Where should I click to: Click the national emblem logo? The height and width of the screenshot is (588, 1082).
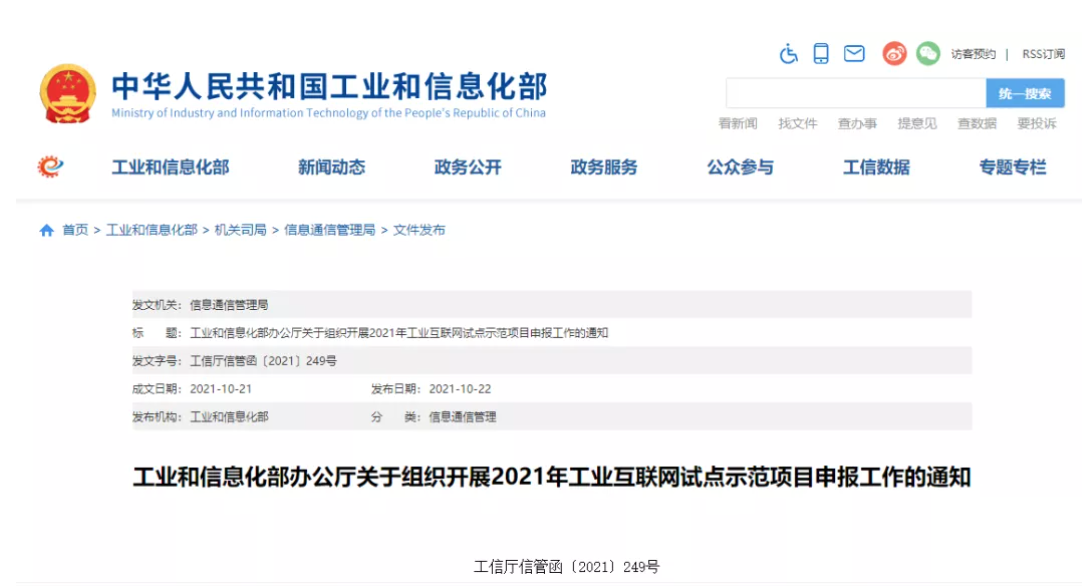click(x=68, y=94)
